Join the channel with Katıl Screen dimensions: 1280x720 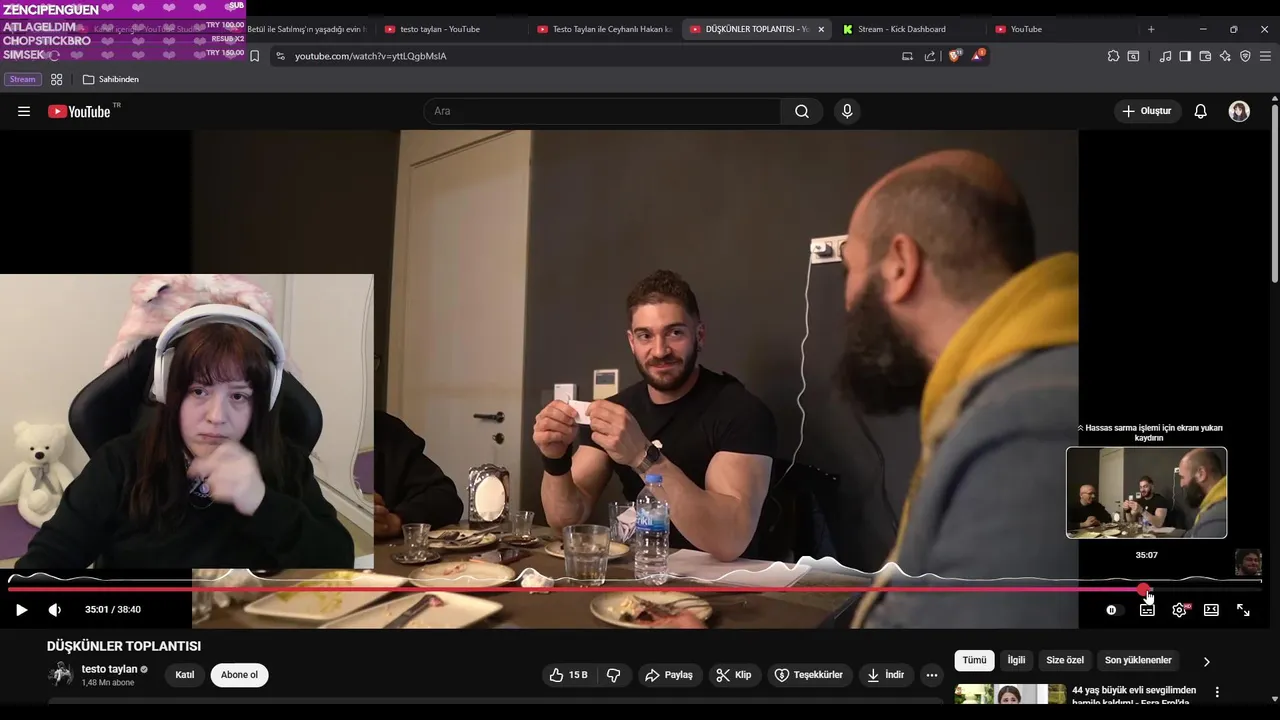coord(185,675)
